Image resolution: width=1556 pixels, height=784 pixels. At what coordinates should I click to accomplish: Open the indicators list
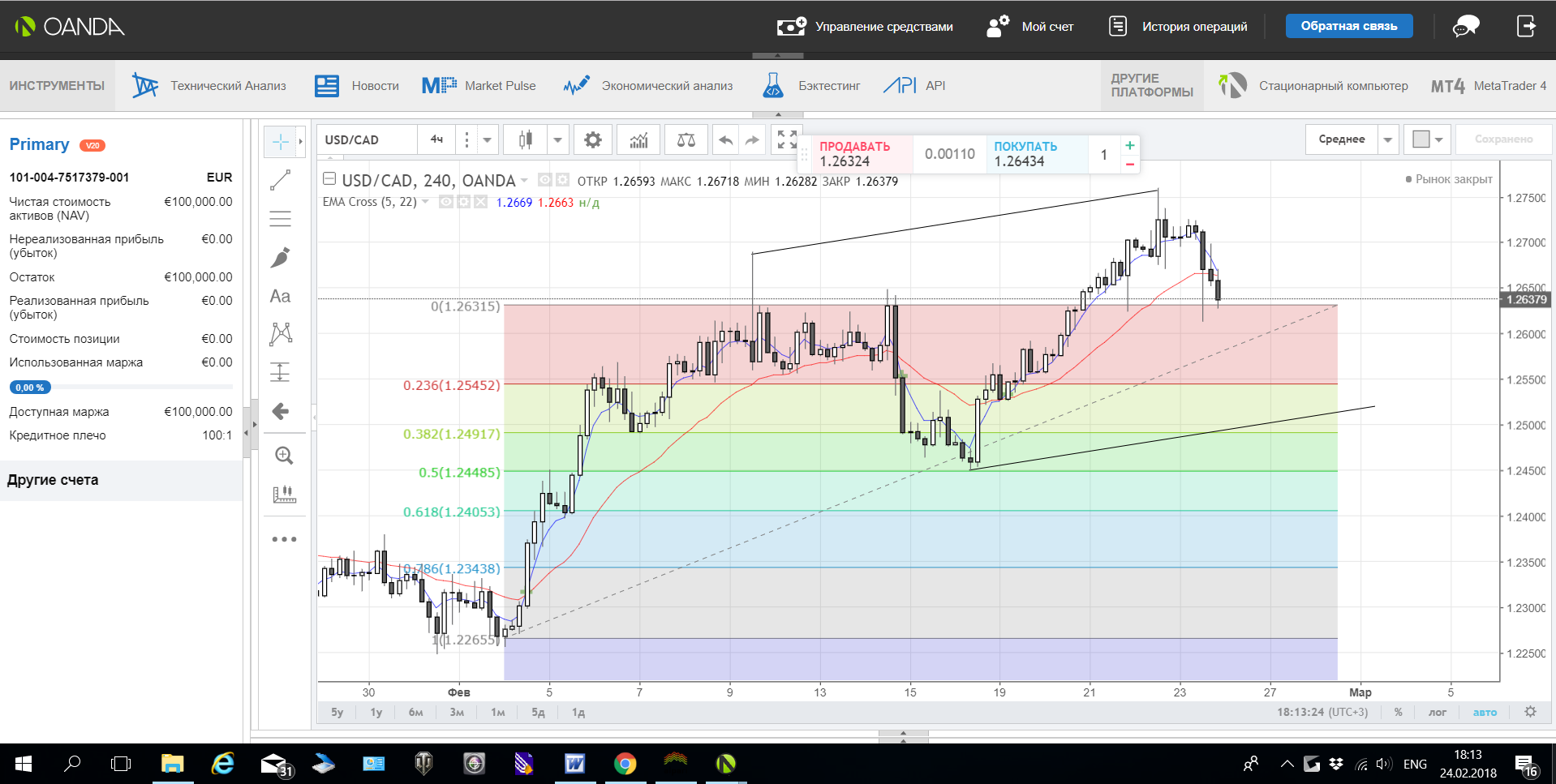(638, 140)
